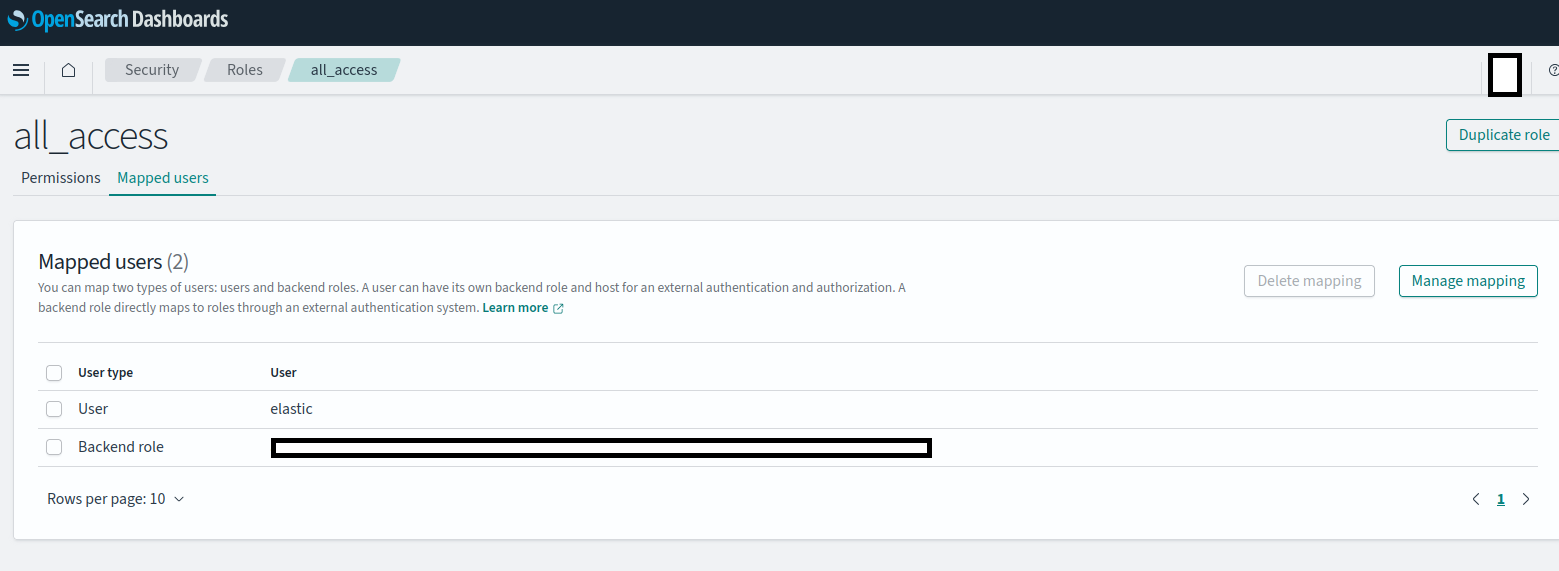Go to previous page arrow

[x=1476, y=499]
